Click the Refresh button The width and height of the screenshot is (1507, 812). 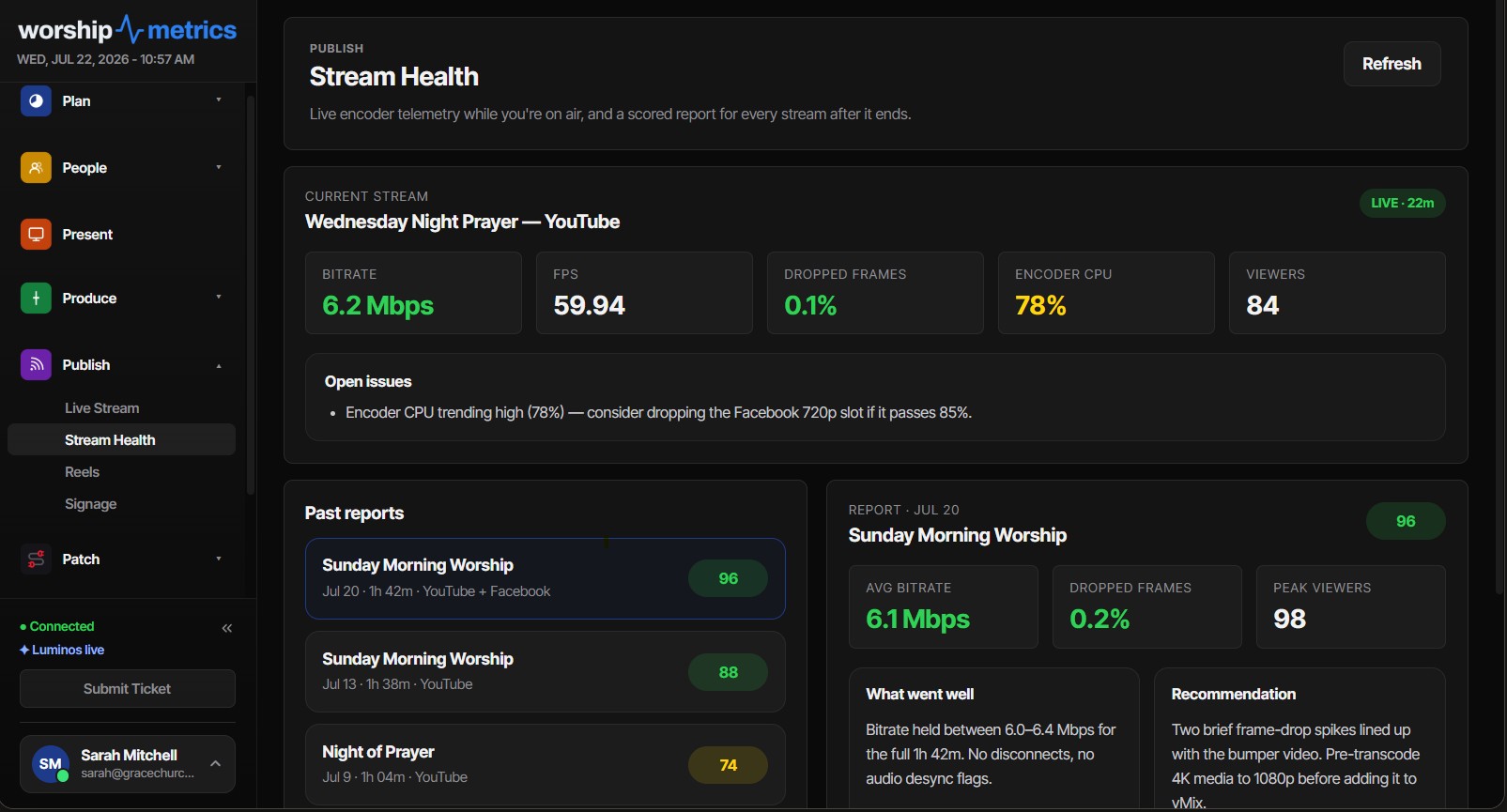point(1392,64)
